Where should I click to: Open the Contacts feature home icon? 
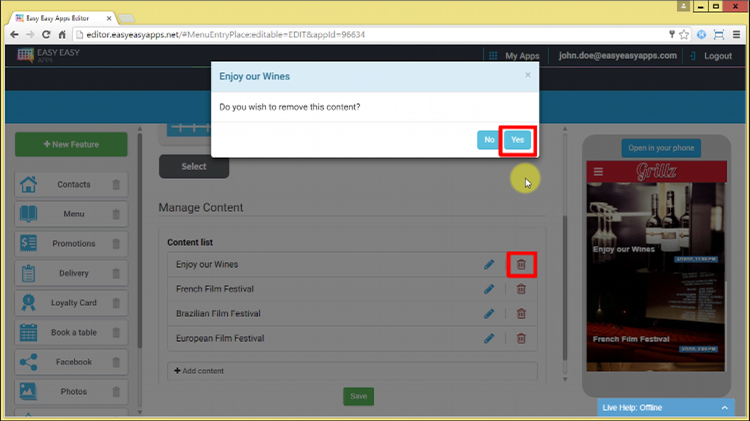[28, 184]
